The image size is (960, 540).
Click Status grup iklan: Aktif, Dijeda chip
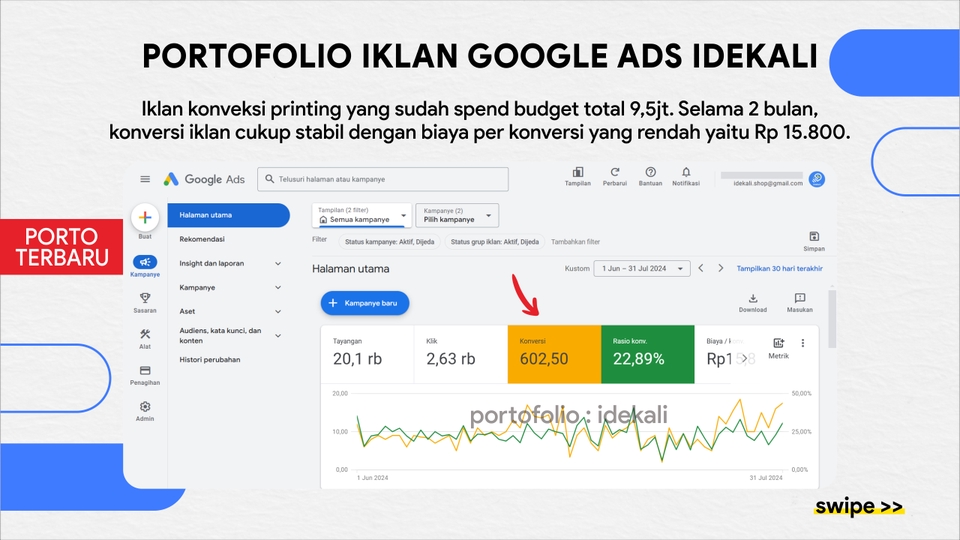(495, 242)
